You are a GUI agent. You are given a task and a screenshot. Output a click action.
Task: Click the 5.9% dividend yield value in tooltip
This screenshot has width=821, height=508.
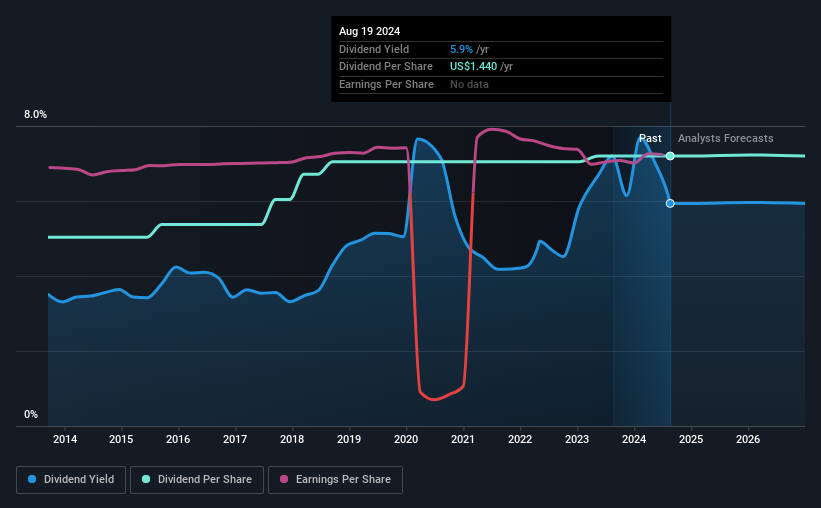pos(461,49)
